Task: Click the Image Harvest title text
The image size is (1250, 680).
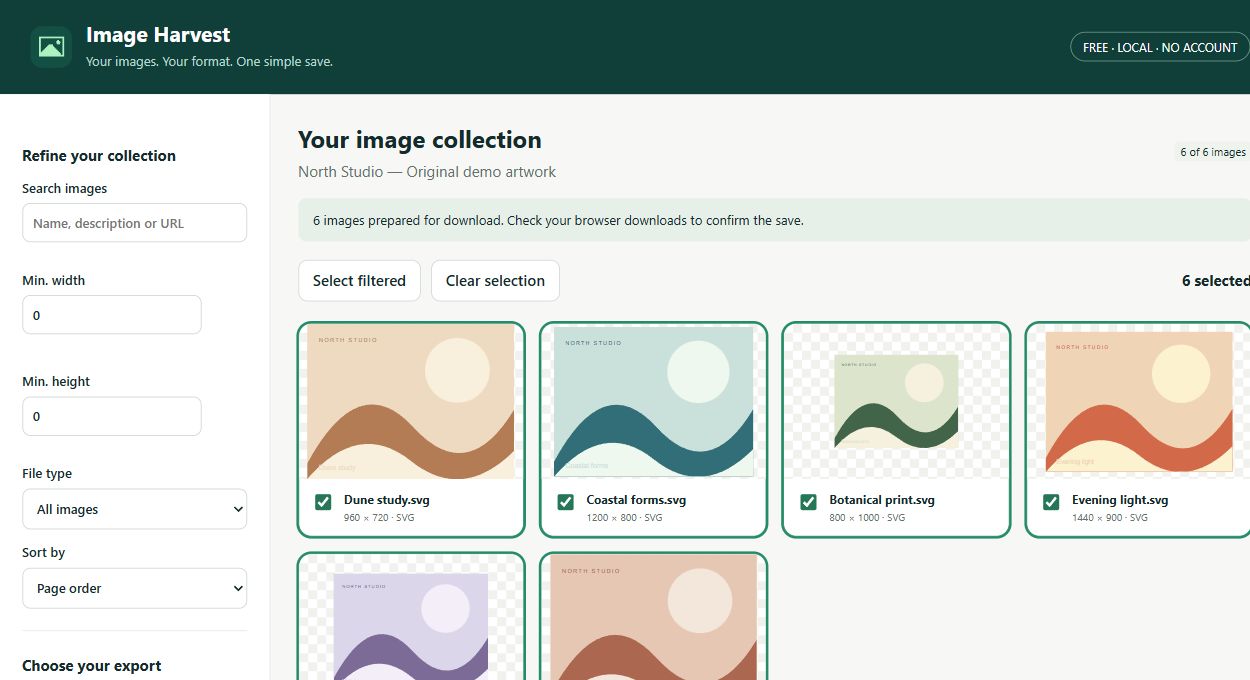Action: 158,35
